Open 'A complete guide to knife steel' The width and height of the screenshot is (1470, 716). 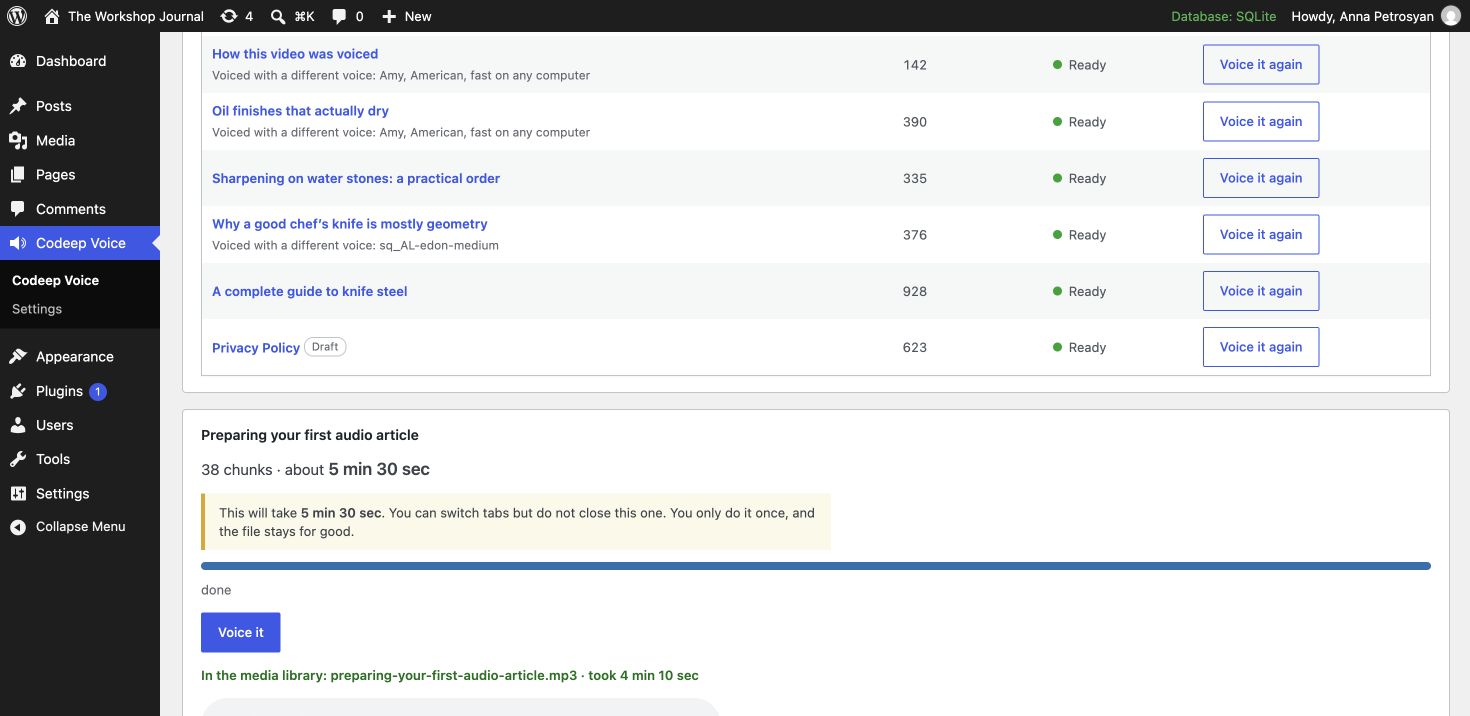click(310, 291)
